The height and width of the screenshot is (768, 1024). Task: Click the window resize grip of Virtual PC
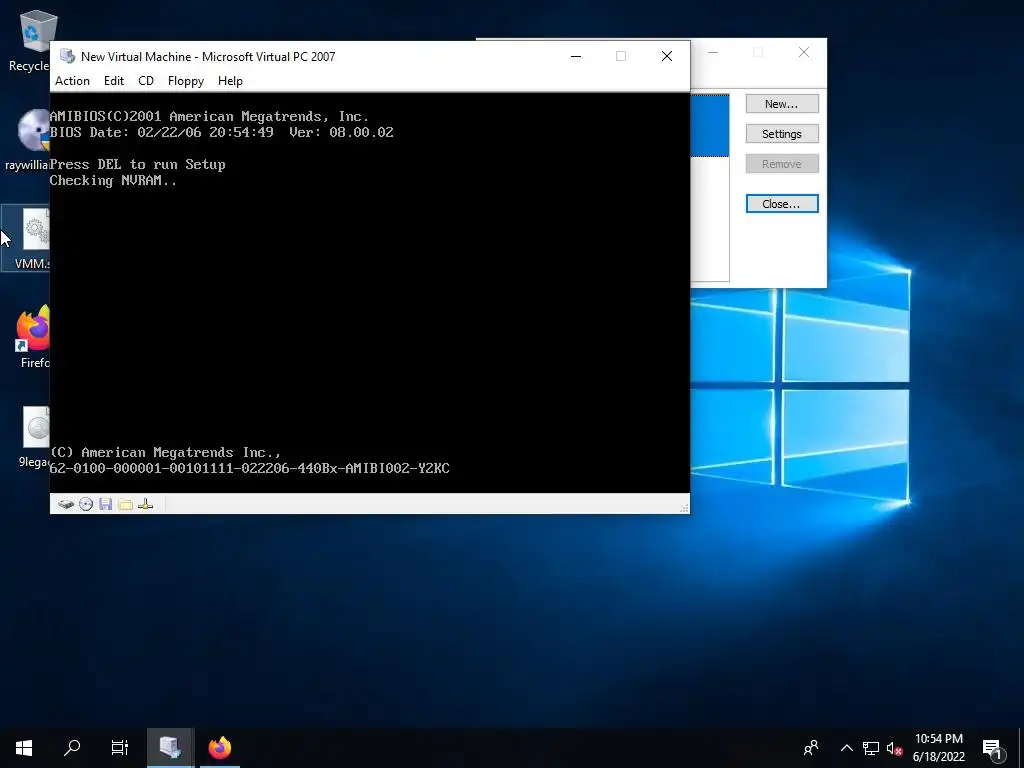[684, 508]
